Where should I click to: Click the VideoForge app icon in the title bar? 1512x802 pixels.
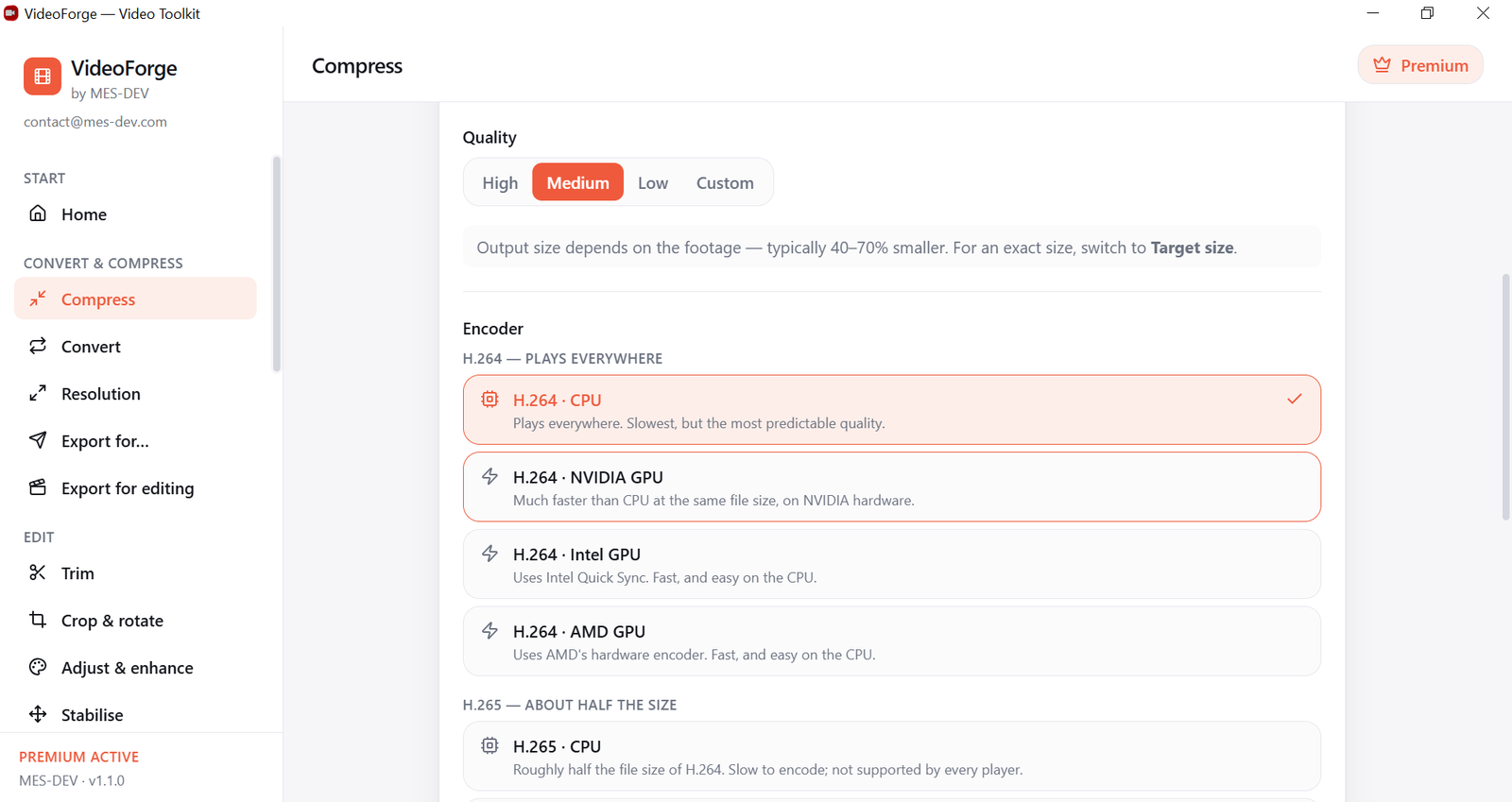11,13
